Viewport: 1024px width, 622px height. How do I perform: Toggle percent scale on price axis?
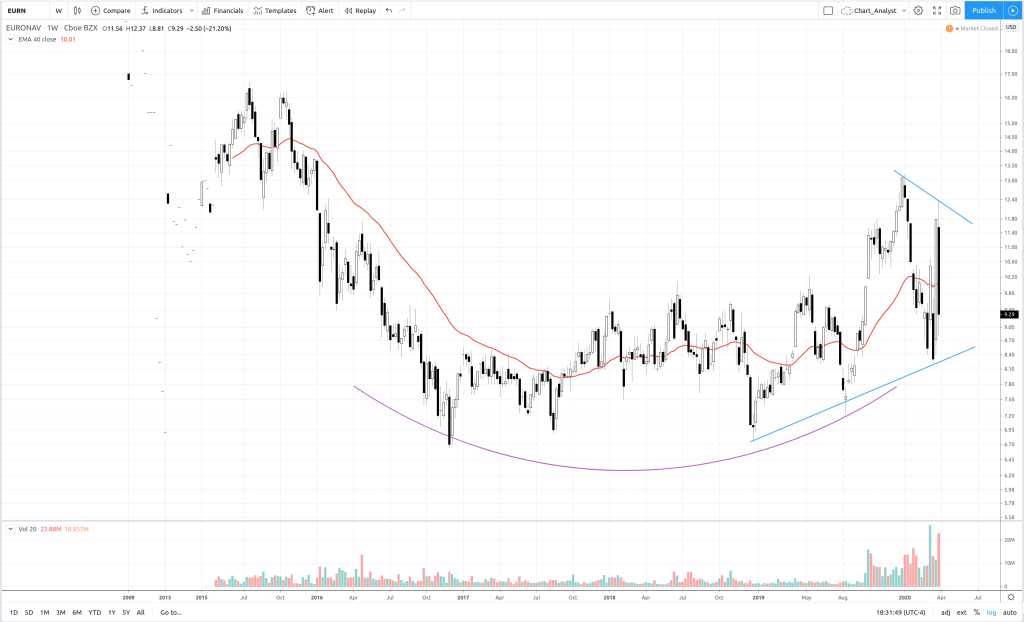[x=976, y=612]
